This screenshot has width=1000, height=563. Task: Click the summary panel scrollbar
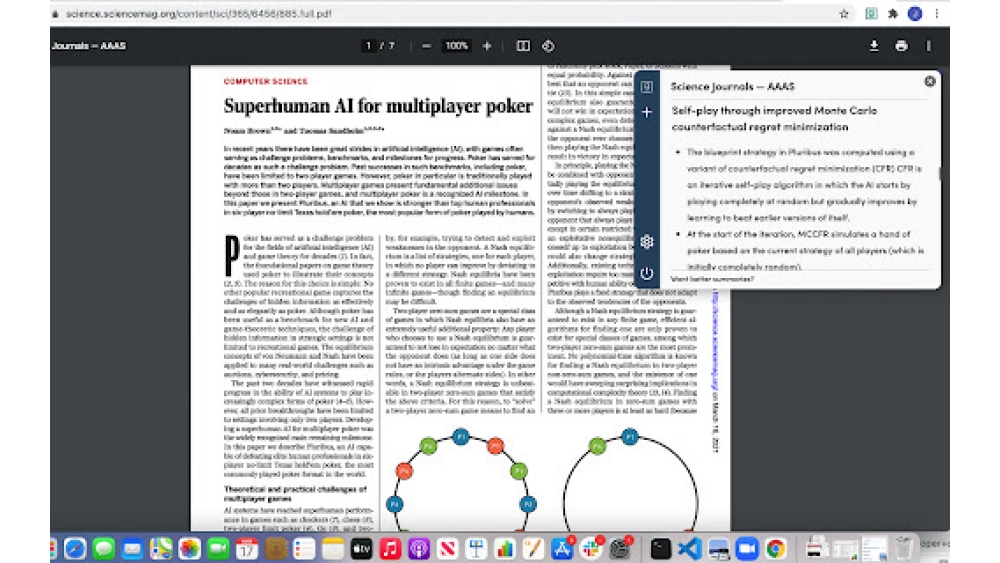tap(939, 173)
